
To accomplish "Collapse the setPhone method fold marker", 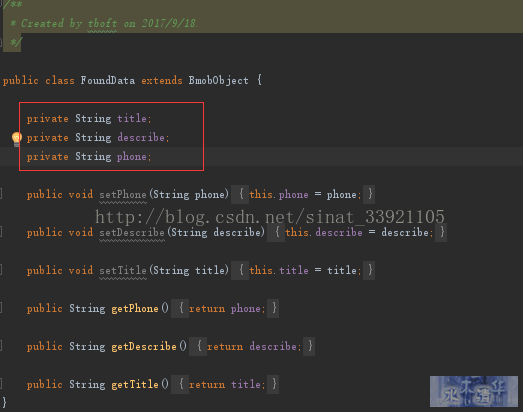I will 1,194.
